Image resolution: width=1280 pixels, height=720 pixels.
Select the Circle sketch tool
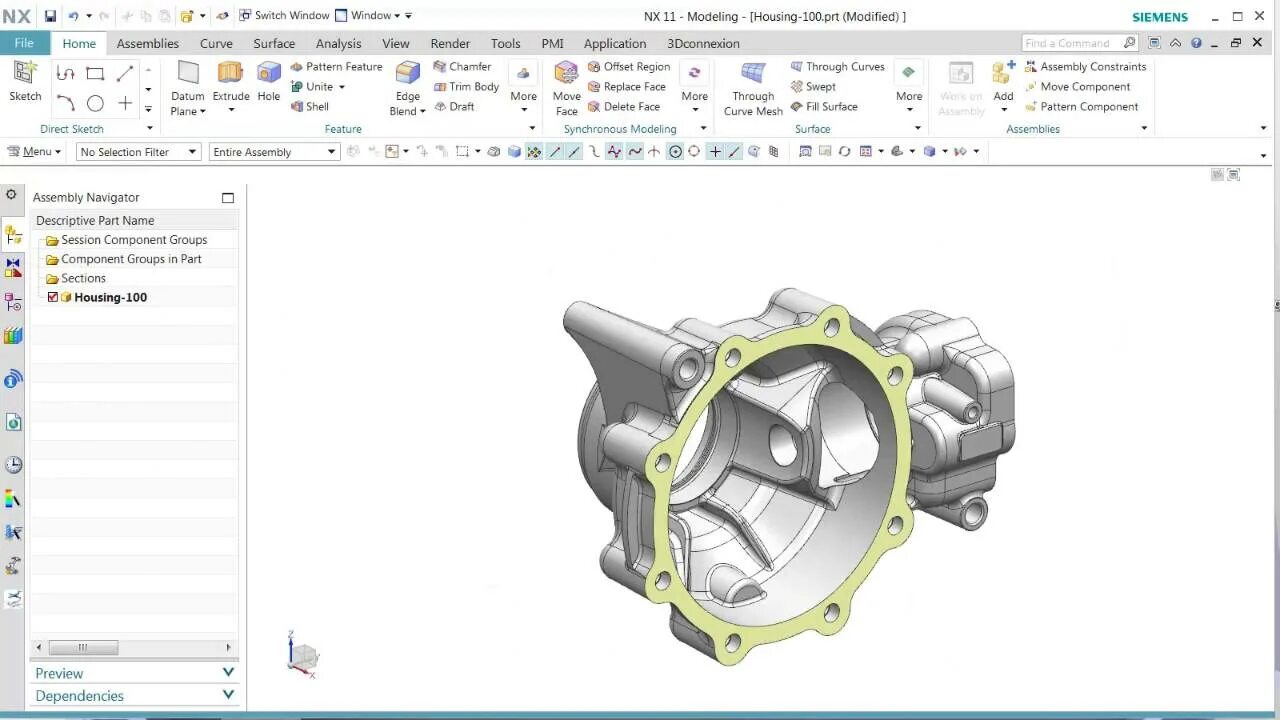(x=95, y=103)
